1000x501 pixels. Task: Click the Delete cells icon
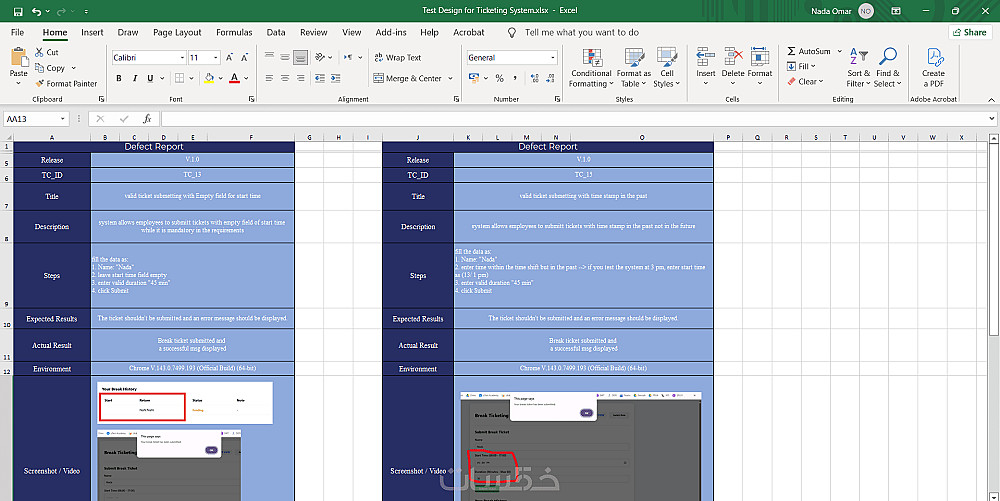point(733,57)
